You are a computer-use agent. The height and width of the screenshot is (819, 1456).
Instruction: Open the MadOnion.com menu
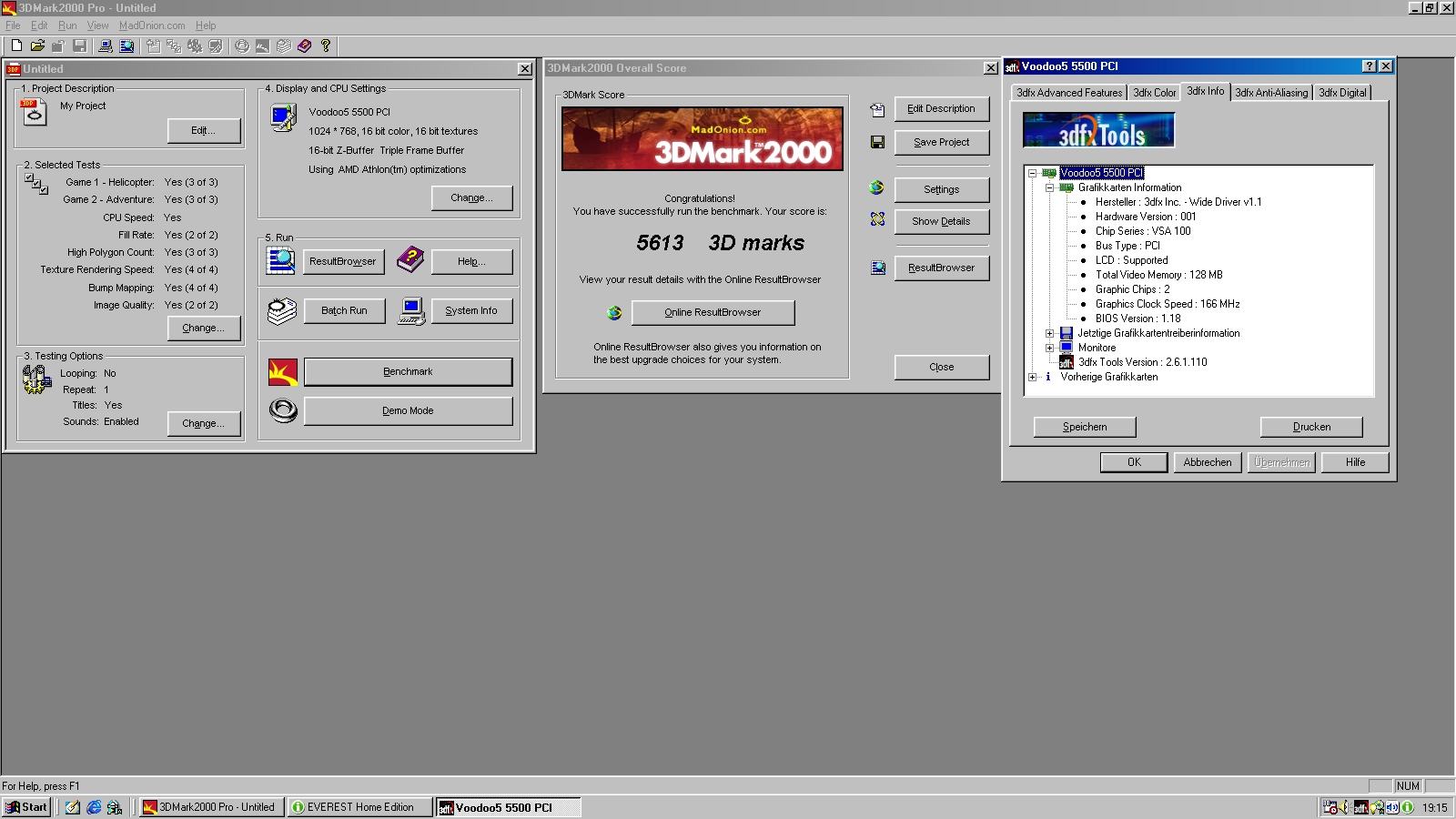click(x=152, y=25)
